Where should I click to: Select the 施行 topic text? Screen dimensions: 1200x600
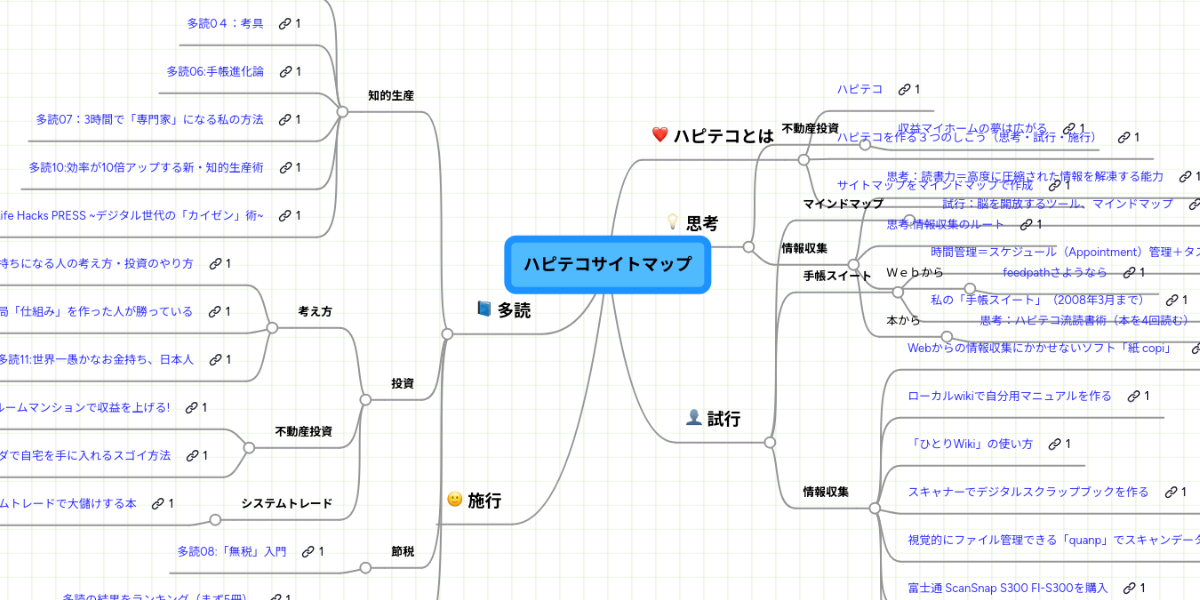(485, 500)
